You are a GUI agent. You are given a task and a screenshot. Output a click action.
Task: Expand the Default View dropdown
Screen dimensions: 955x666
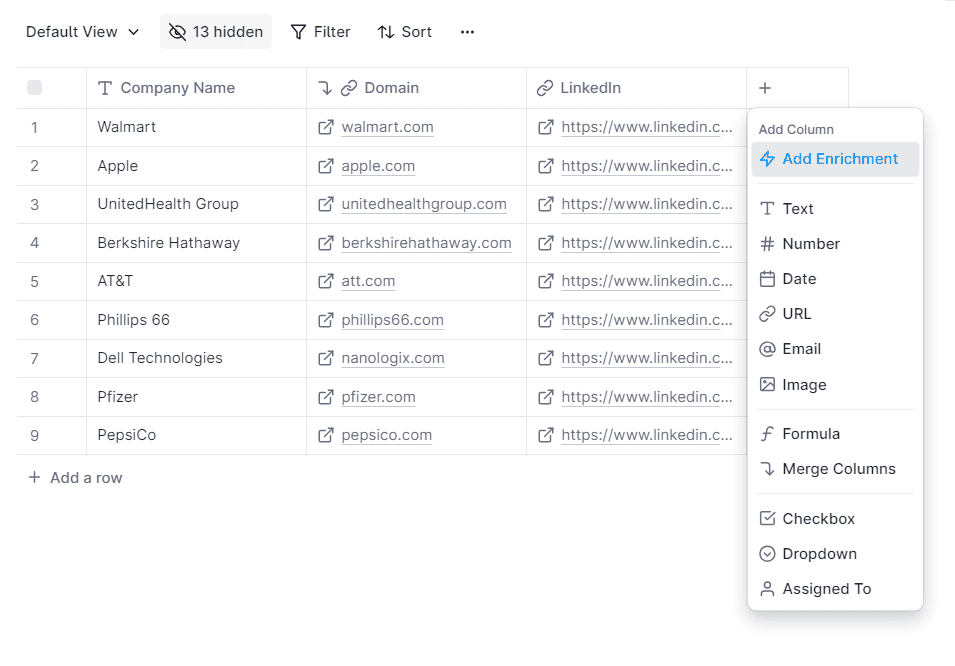[x=82, y=32]
